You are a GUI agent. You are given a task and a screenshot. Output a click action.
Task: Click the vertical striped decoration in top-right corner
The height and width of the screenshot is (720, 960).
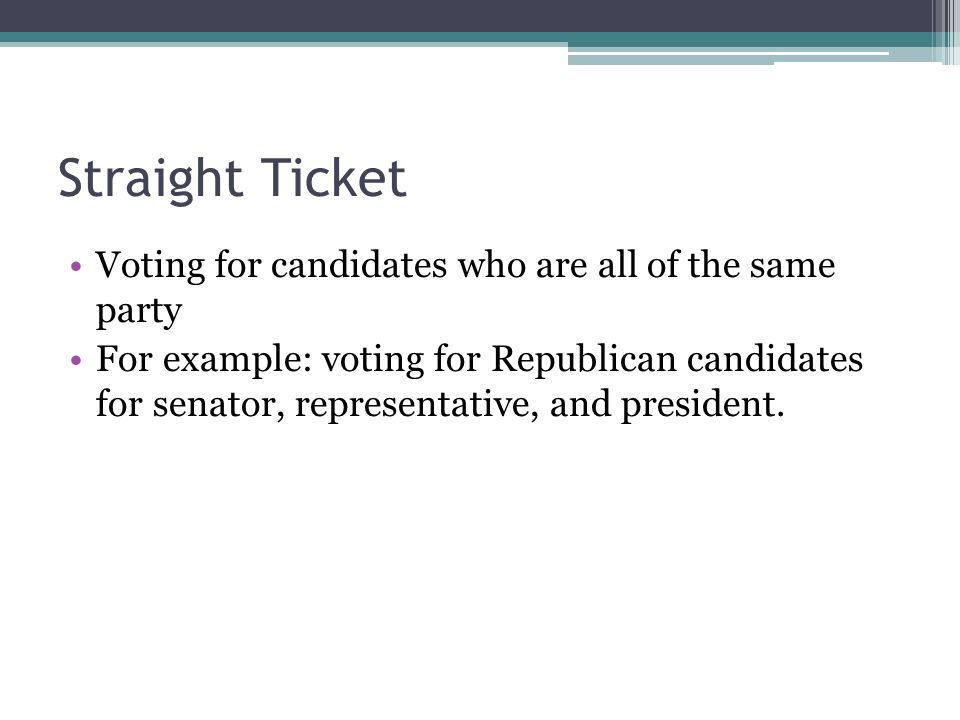(x=945, y=32)
